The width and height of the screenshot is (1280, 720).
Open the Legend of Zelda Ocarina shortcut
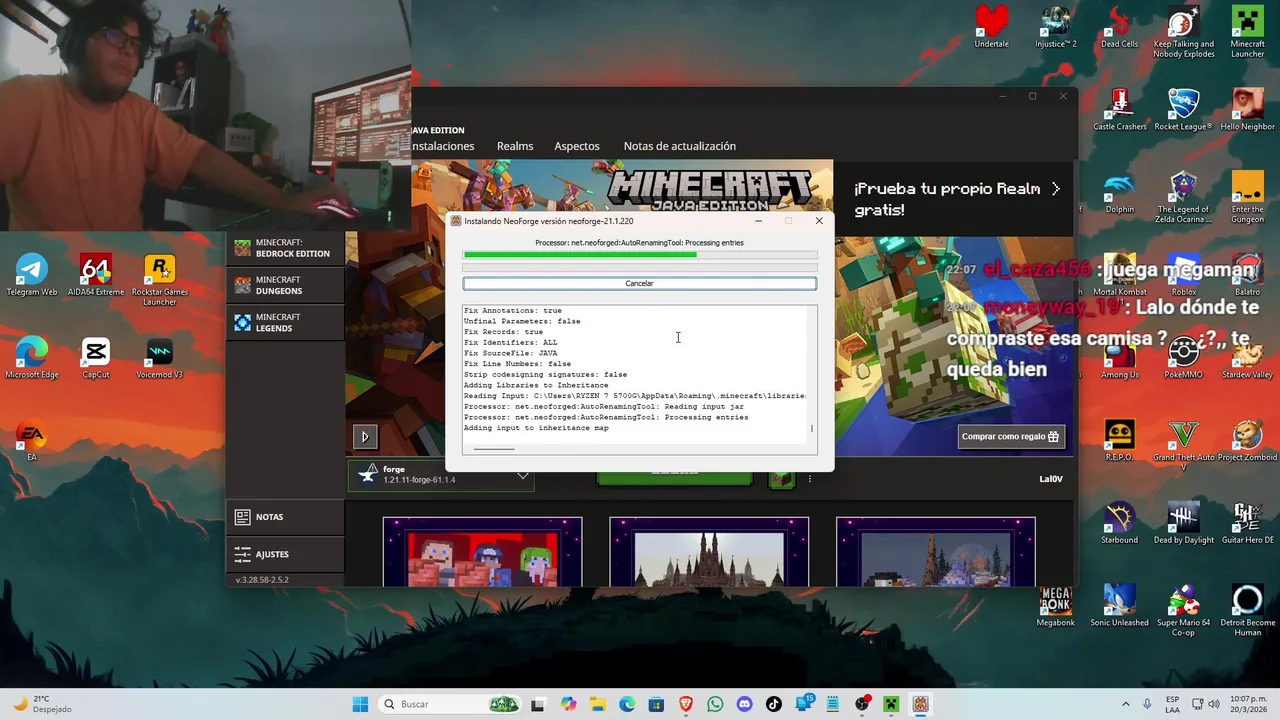click(x=1183, y=197)
